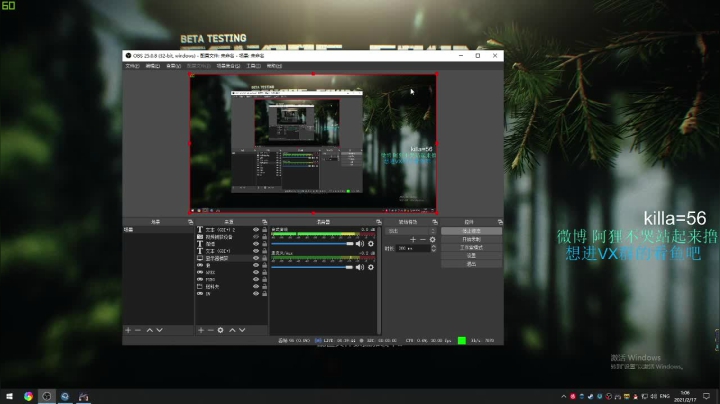The width and height of the screenshot is (720, 404).
Task: Pop out the Controls dock
Action: (x=500, y=222)
